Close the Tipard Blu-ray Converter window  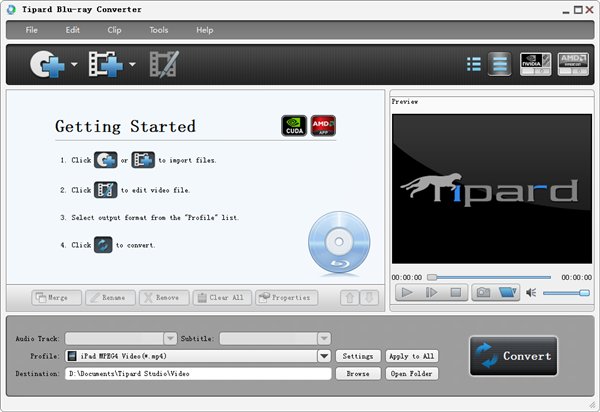[590, 10]
